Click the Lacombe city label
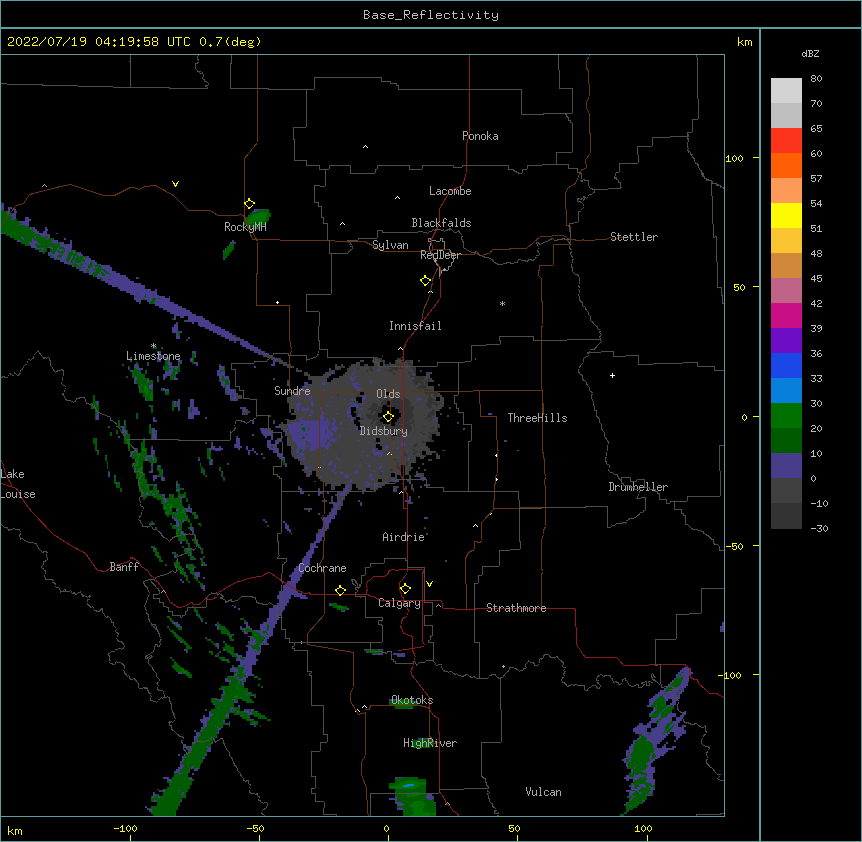The height and width of the screenshot is (842, 862). click(x=450, y=191)
